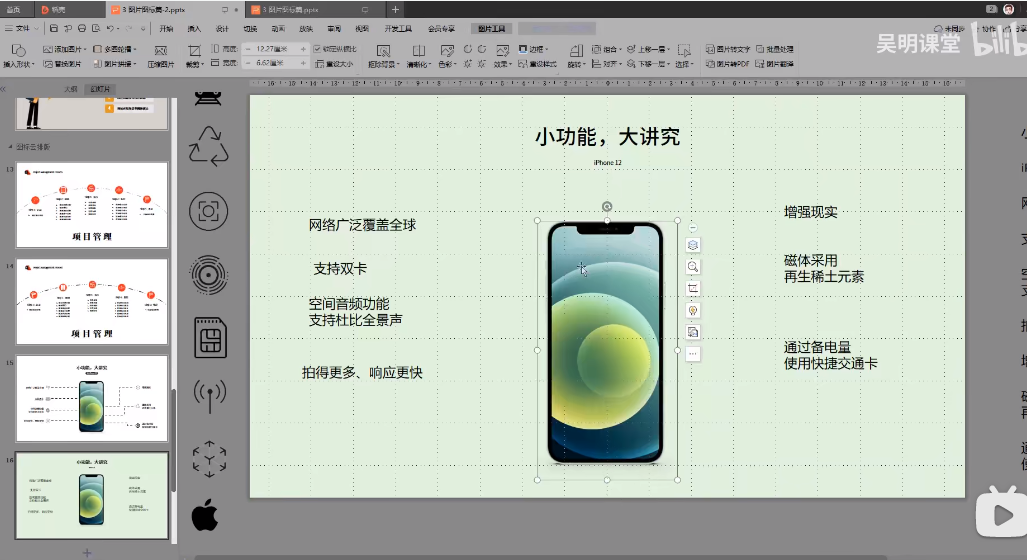
Task: Click the 图片转文字 picture to text button
Action: [728, 49]
